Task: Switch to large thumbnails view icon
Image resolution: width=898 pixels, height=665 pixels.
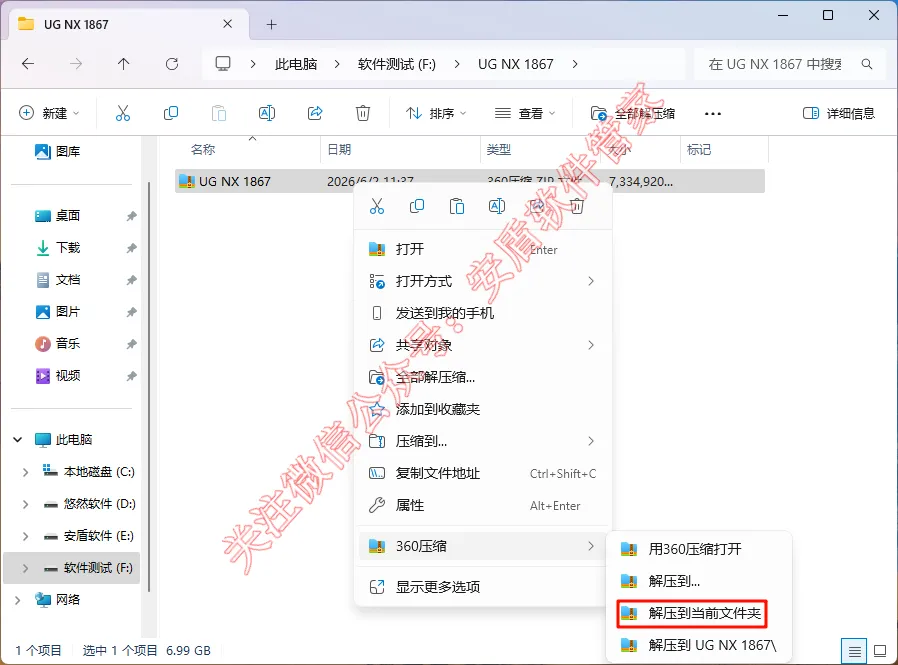Action: point(880,651)
